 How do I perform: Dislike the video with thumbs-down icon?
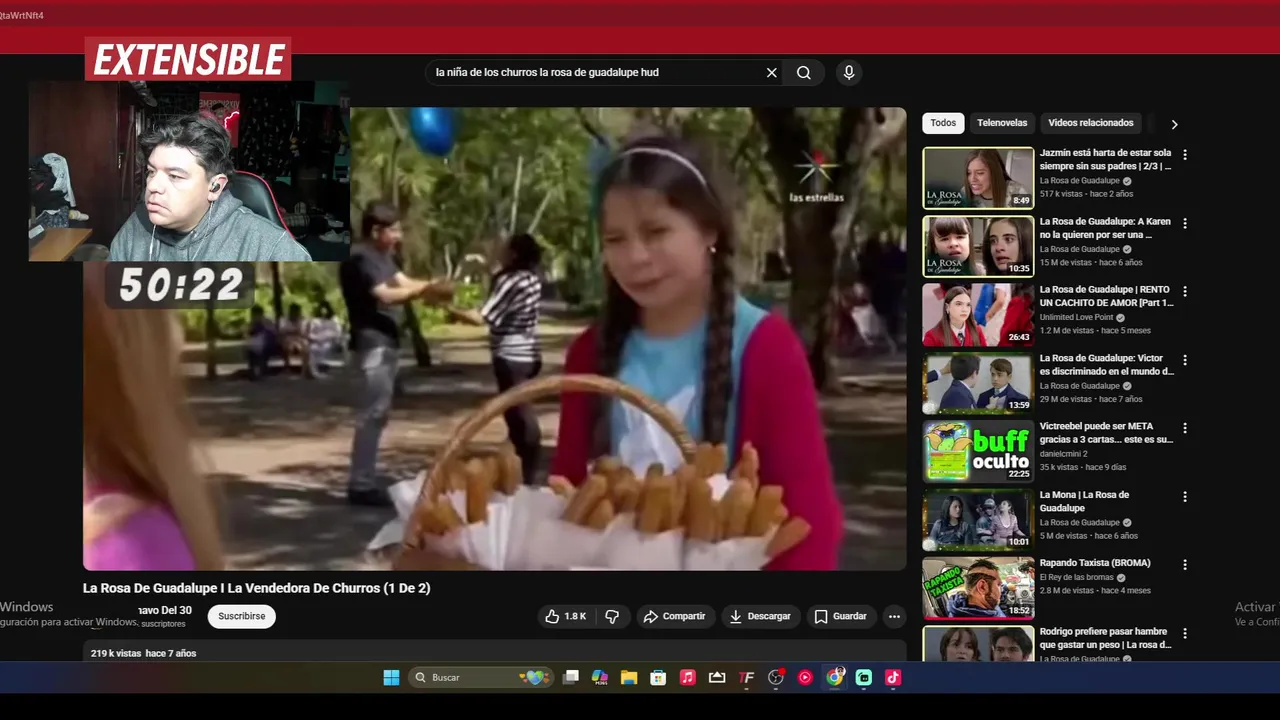[x=613, y=617]
